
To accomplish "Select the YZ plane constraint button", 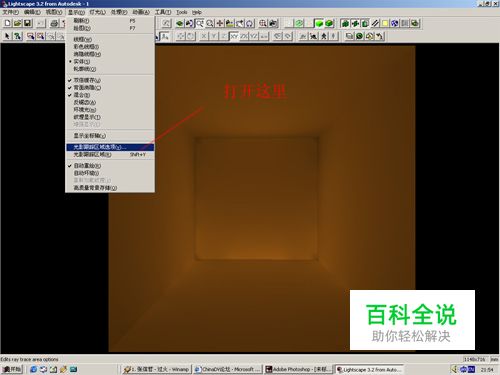I will (x=254, y=36).
